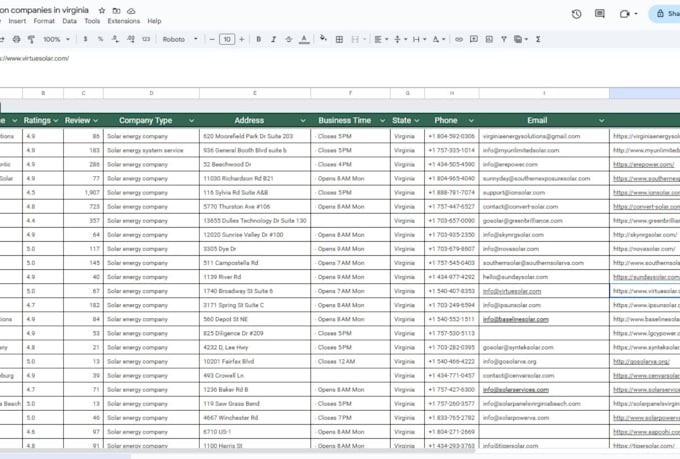The width and height of the screenshot is (680, 459).
Task: Open the Functions sigma menu
Action: [538, 39]
